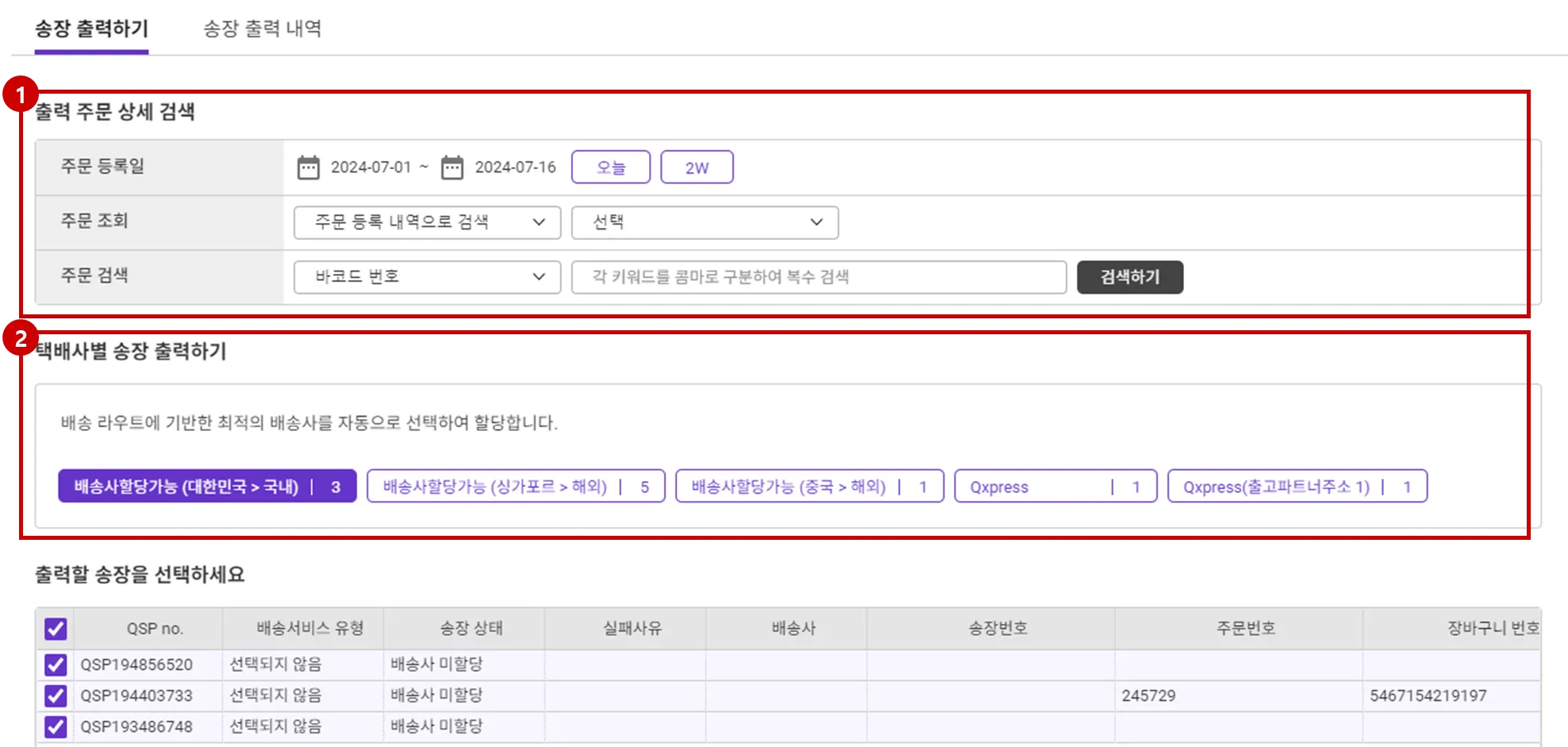Click the 검색하기 search button

(x=1130, y=277)
